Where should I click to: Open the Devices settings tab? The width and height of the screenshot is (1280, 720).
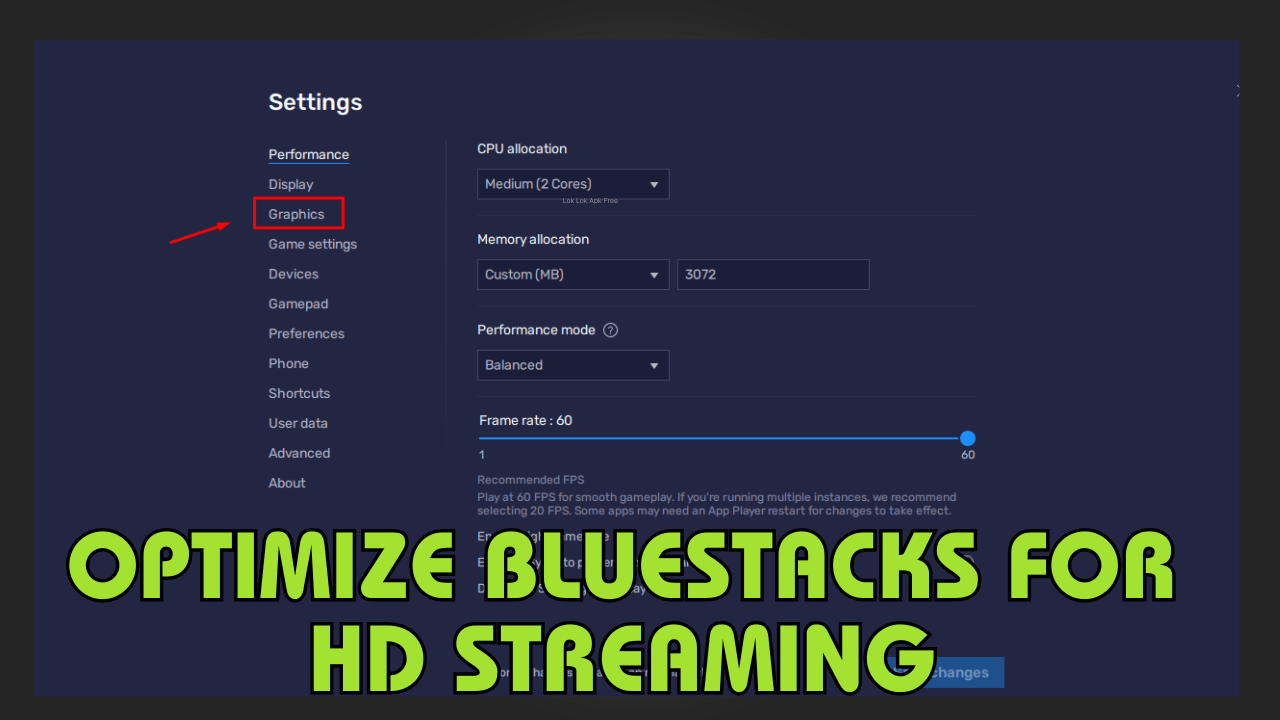293,274
